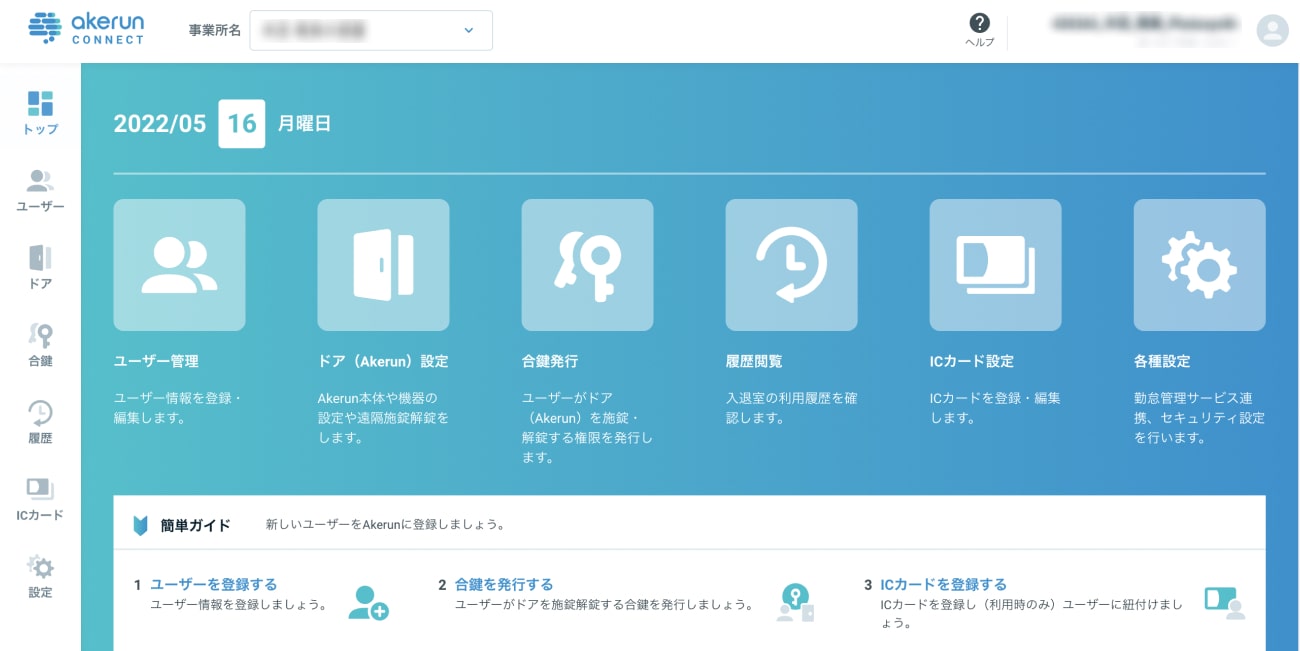Viewport: 1300px width, 651px height.
Task: Open ユーザー in the sidebar
Action: [40, 190]
